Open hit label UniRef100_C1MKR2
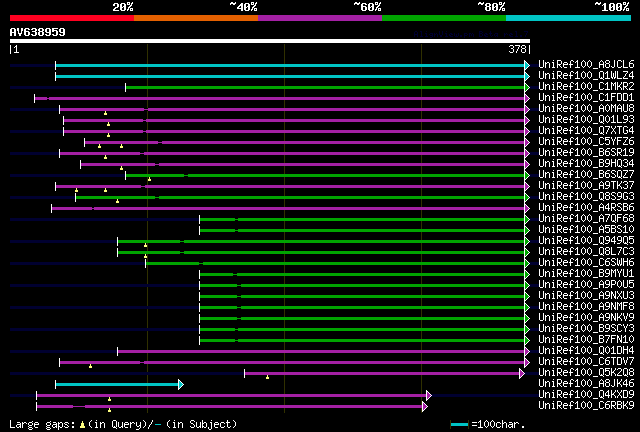Screen dimensions: 640x432 coord(586,86)
